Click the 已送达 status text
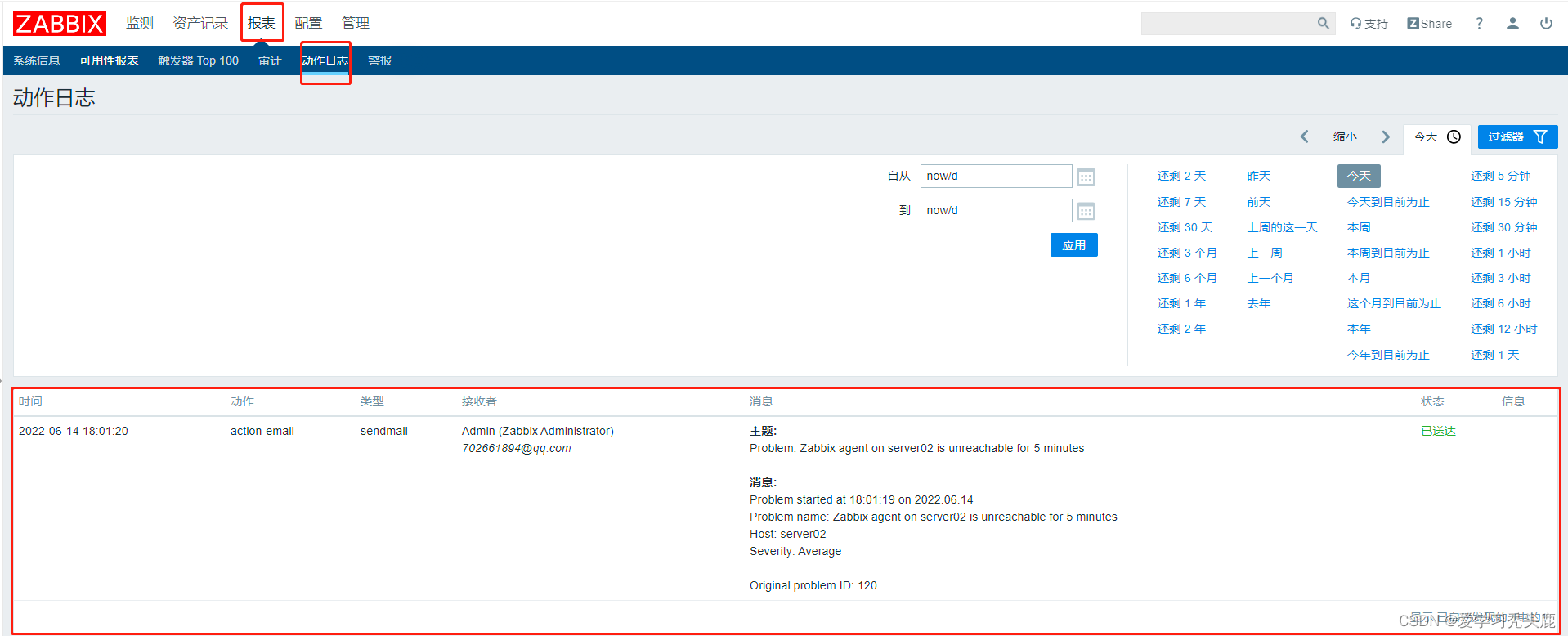The height and width of the screenshot is (636, 1568). pyautogui.click(x=1438, y=431)
